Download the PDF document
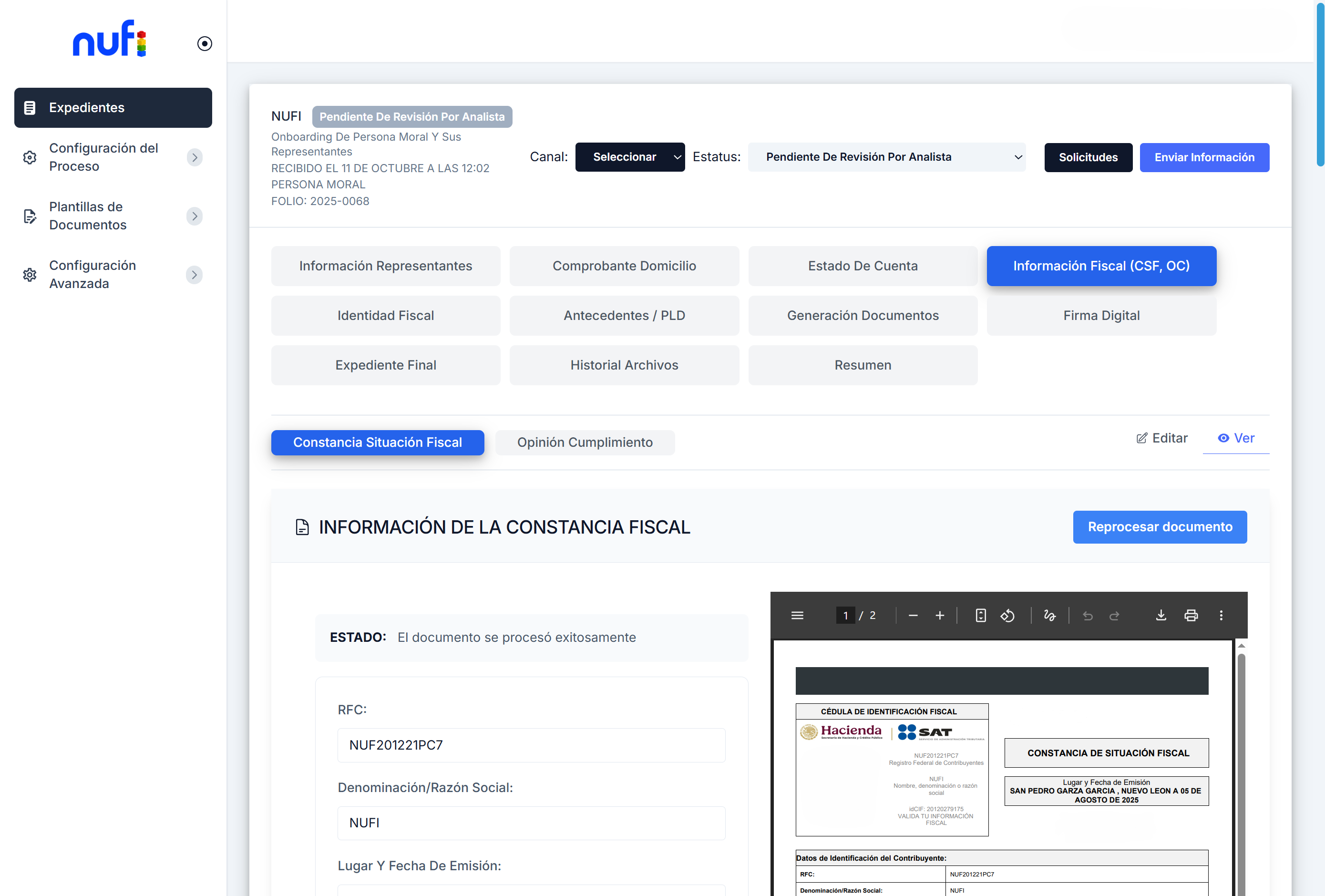This screenshot has height=896, width=1325. pyautogui.click(x=1161, y=616)
